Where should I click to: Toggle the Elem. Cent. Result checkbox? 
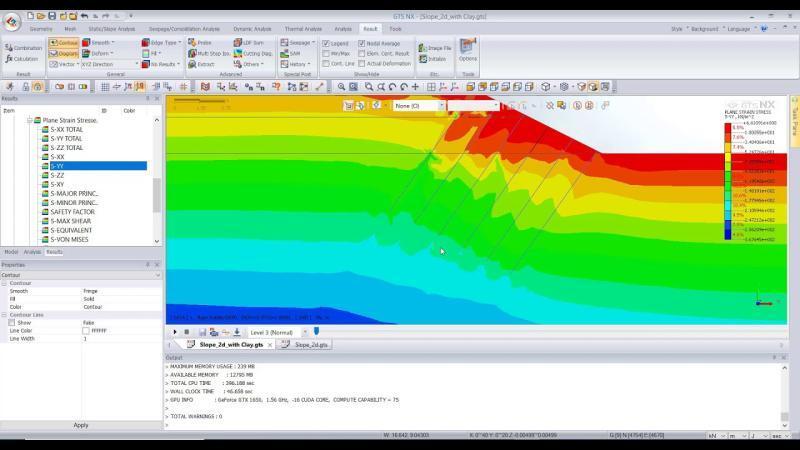tap(361, 54)
